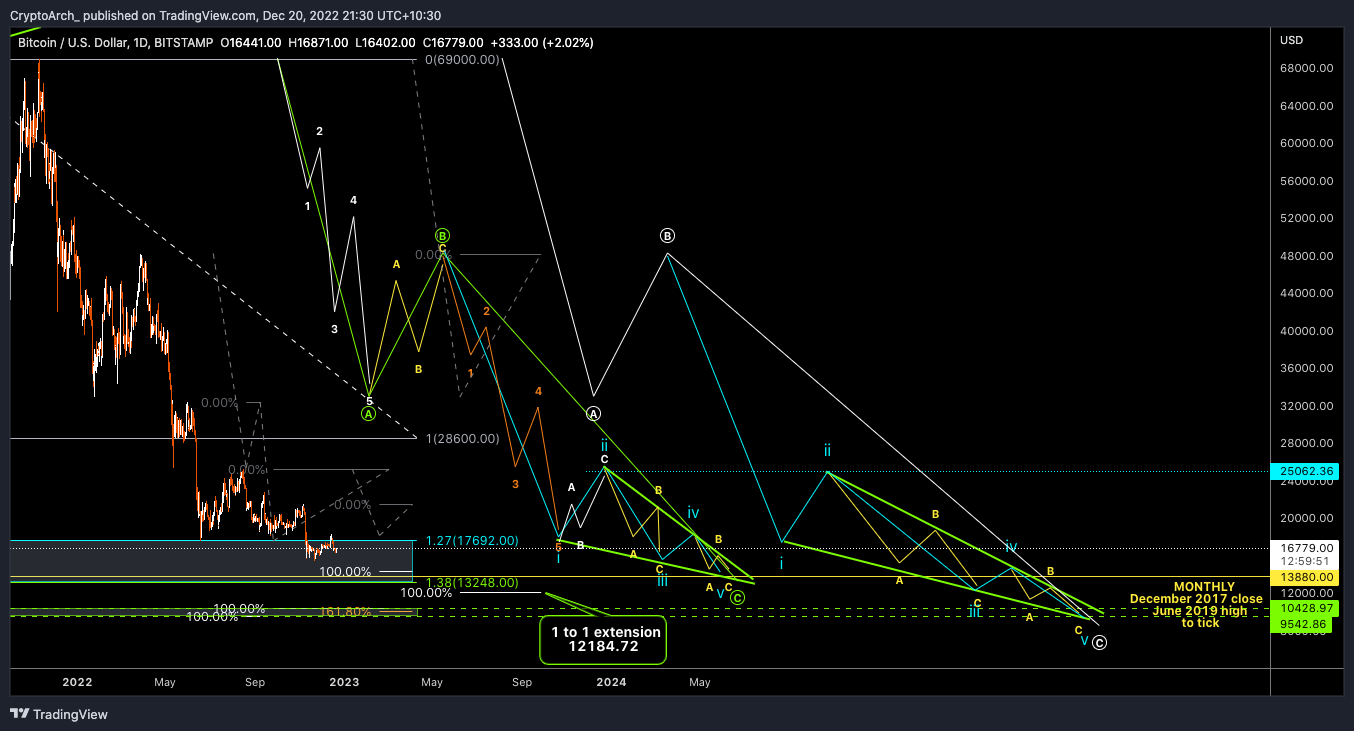Click the 64000.00 price axis tick

pos(1307,106)
